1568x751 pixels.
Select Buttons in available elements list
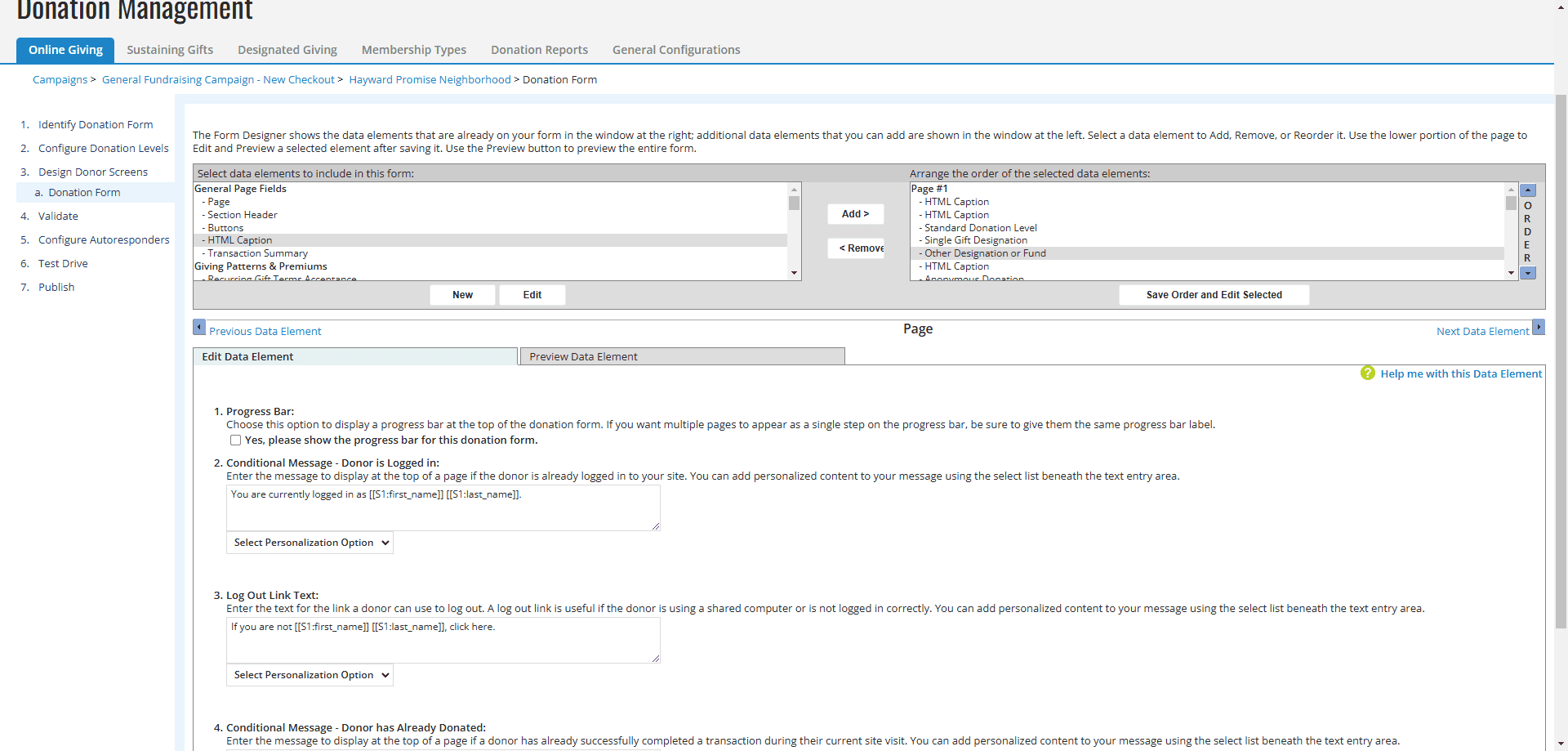click(x=490, y=228)
